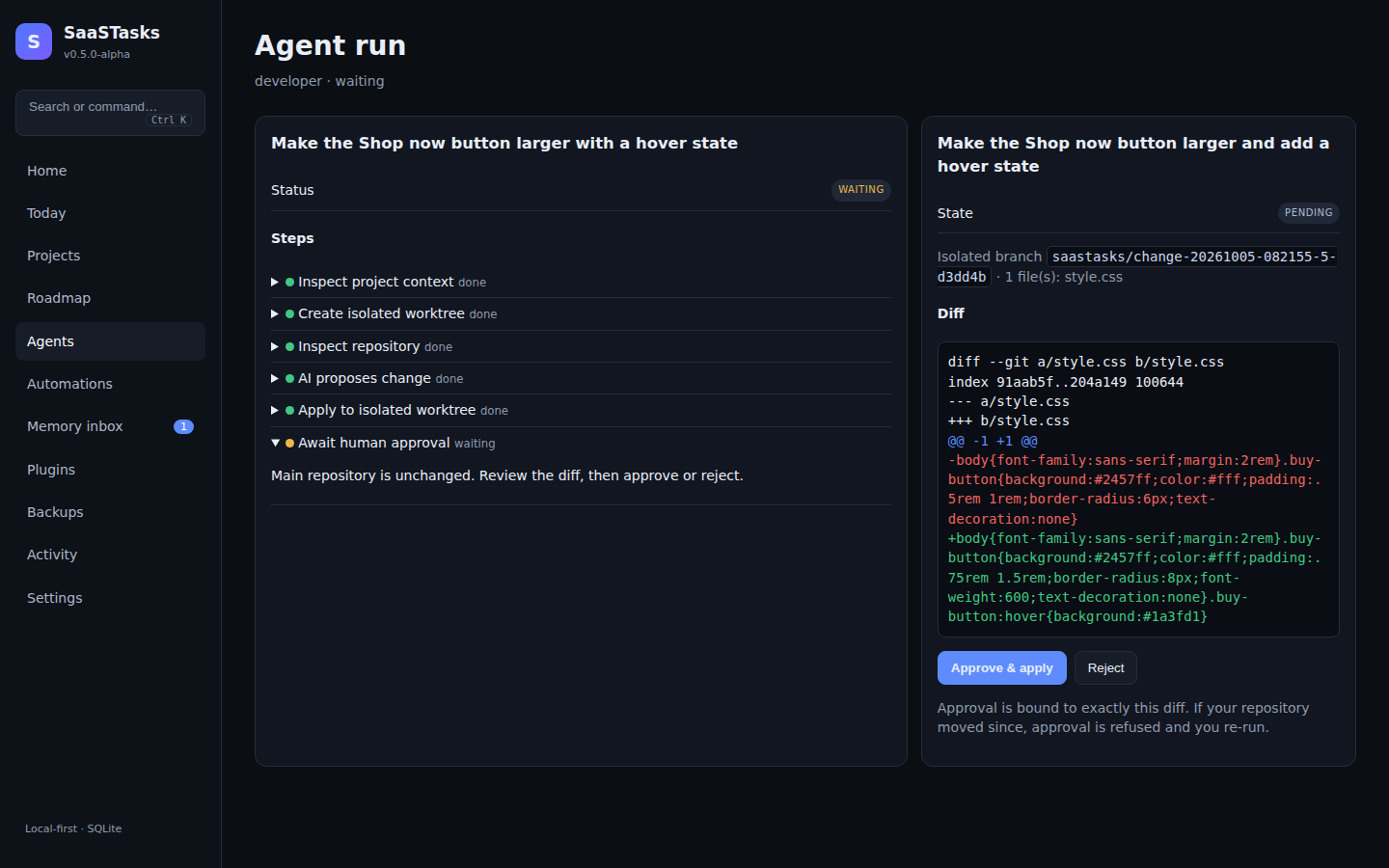Click the SaaSTasks S logo icon
This screenshot has height=868, width=1389.
[34, 41]
